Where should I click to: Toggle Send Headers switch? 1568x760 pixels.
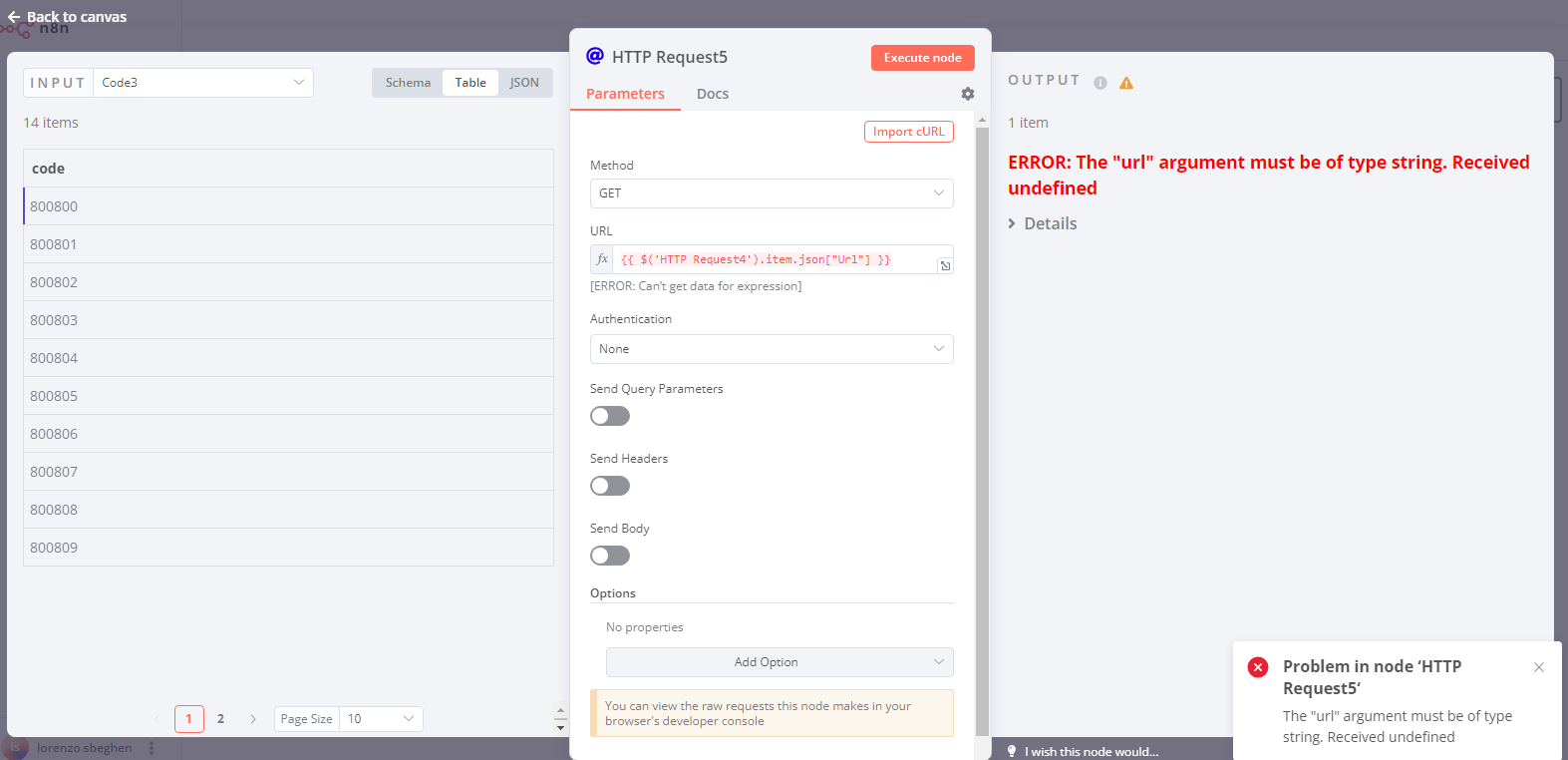point(610,486)
